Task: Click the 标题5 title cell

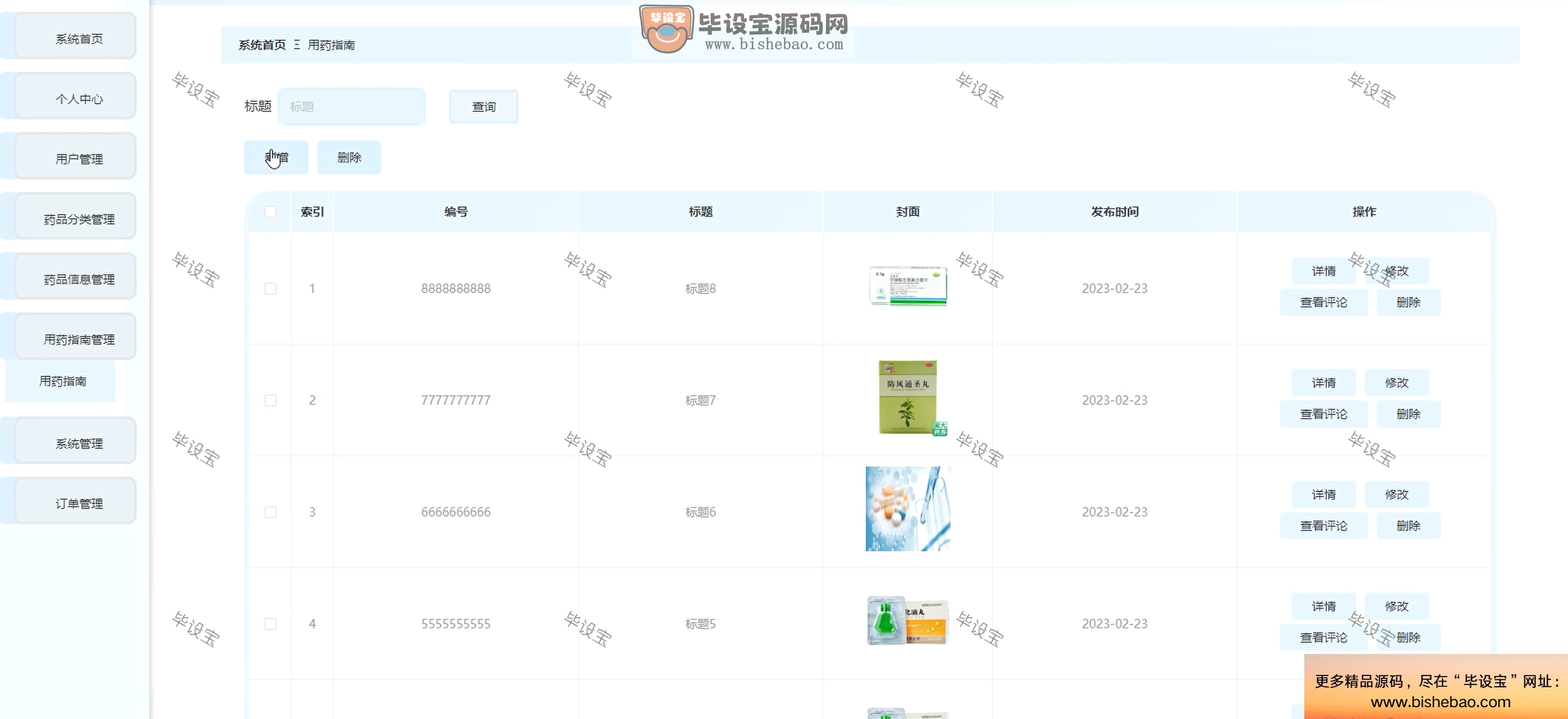Action: pos(701,624)
